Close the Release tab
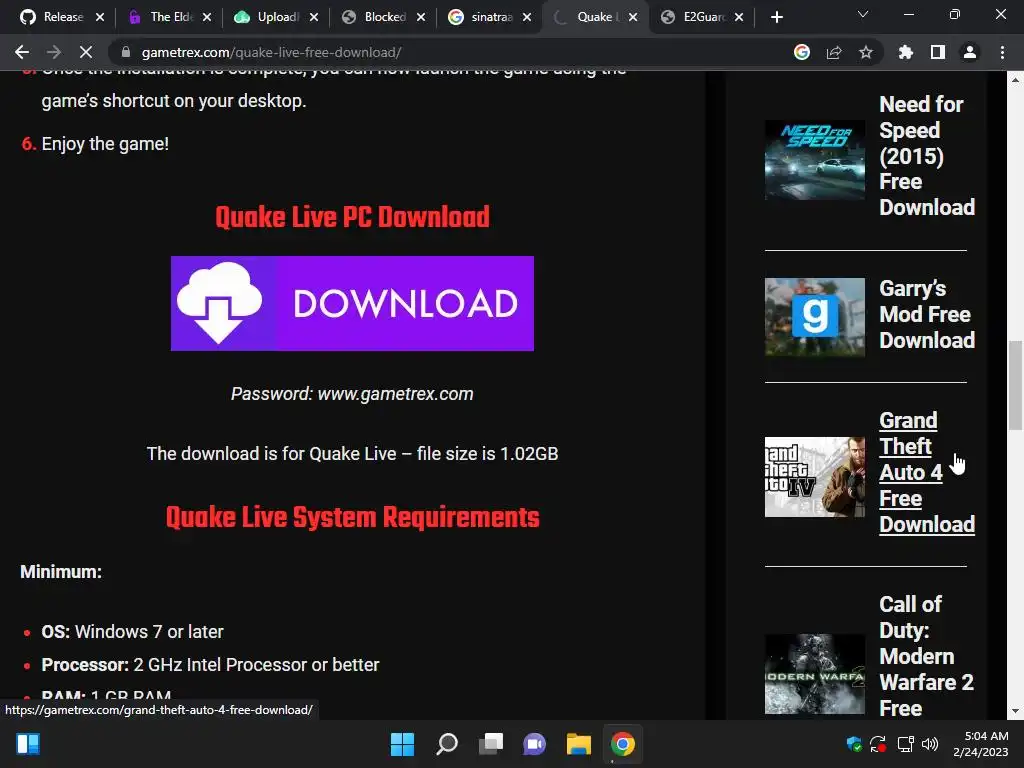Screen dimensions: 1024x768 (100, 17)
